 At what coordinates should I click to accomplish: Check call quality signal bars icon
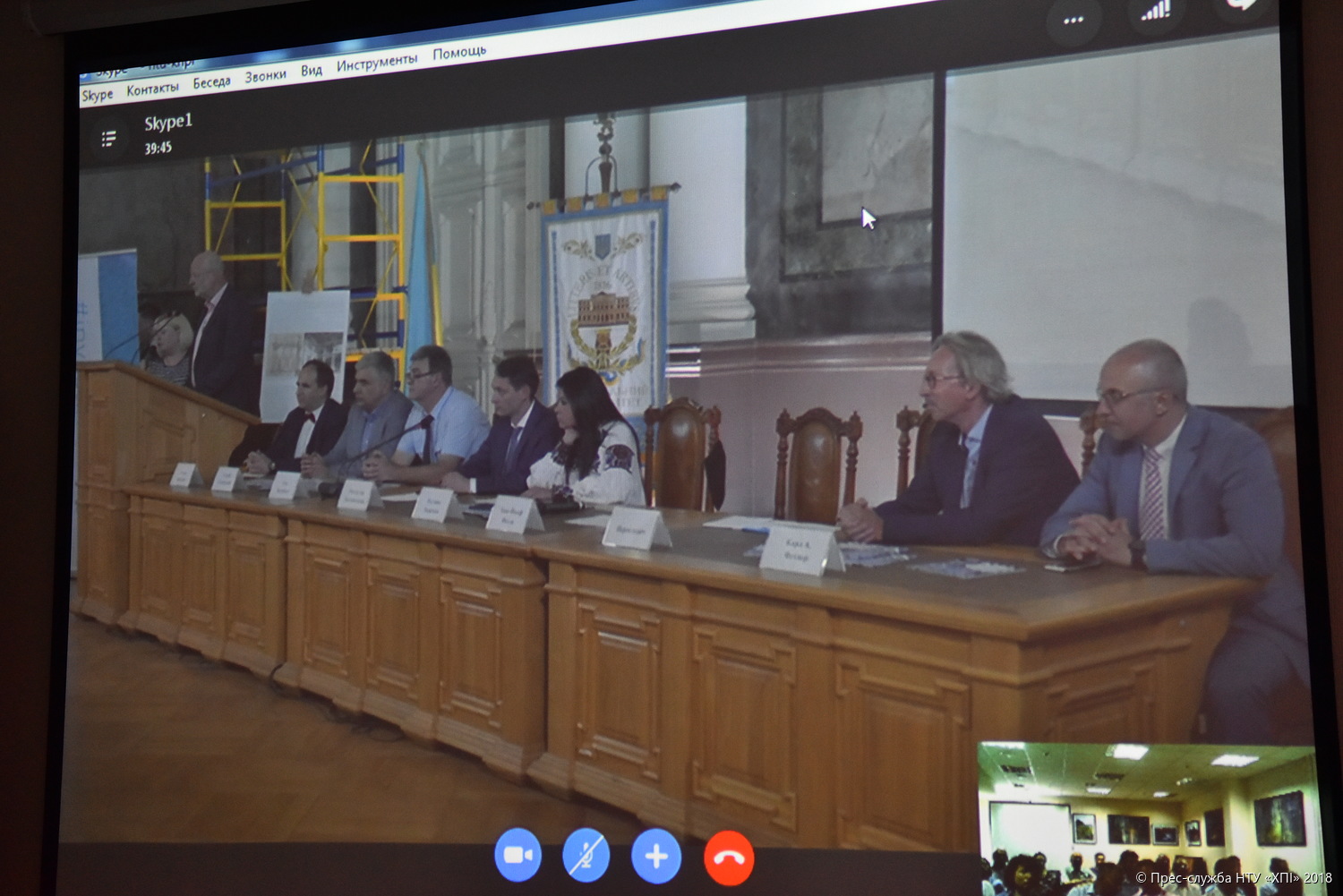click(1155, 12)
